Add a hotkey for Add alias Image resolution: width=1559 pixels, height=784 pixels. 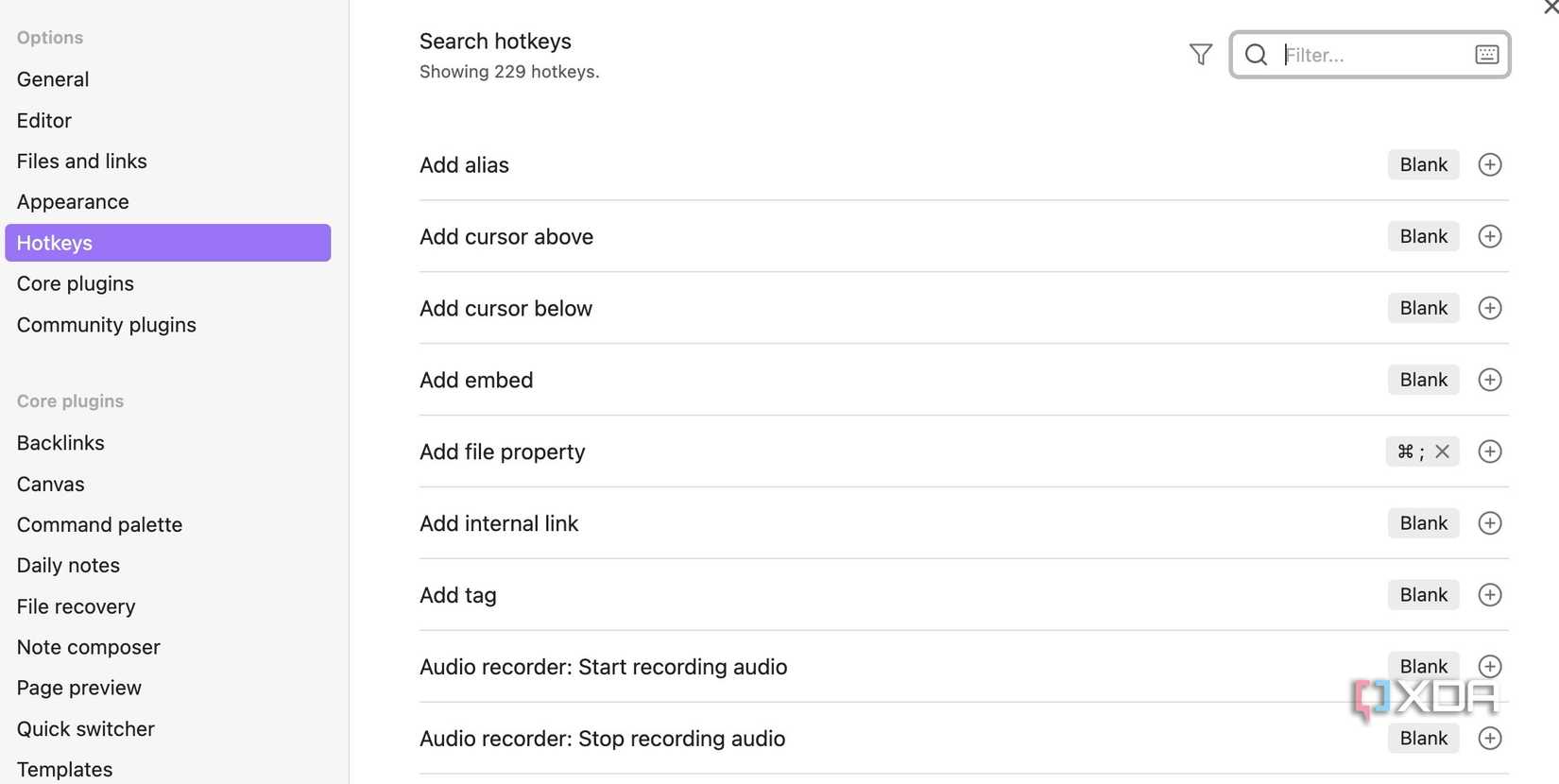click(x=1489, y=164)
